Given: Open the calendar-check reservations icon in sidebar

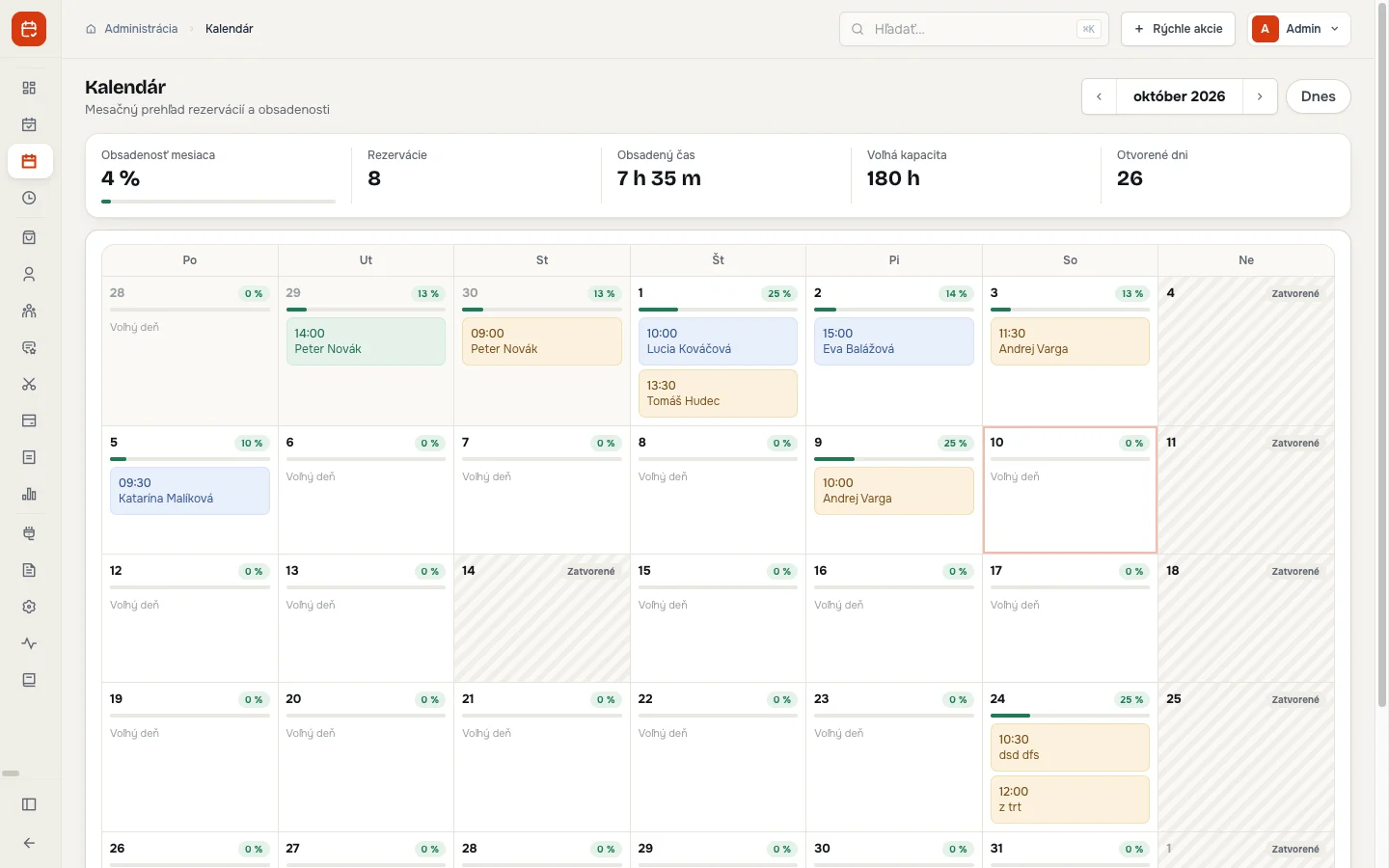Looking at the screenshot, I should pyautogui.click(x=29, y=124).
